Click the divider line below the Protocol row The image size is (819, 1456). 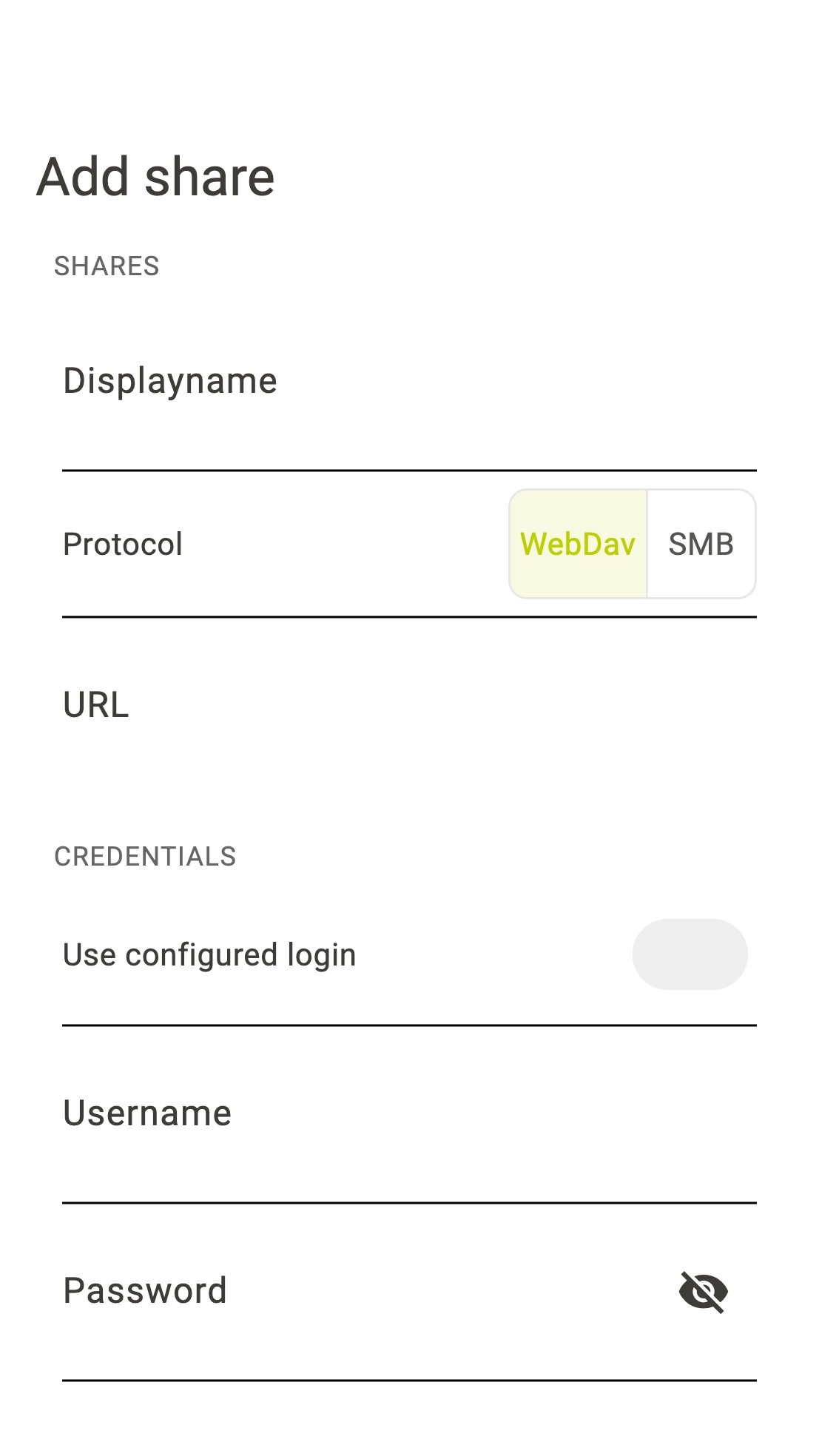click(408, 616)
